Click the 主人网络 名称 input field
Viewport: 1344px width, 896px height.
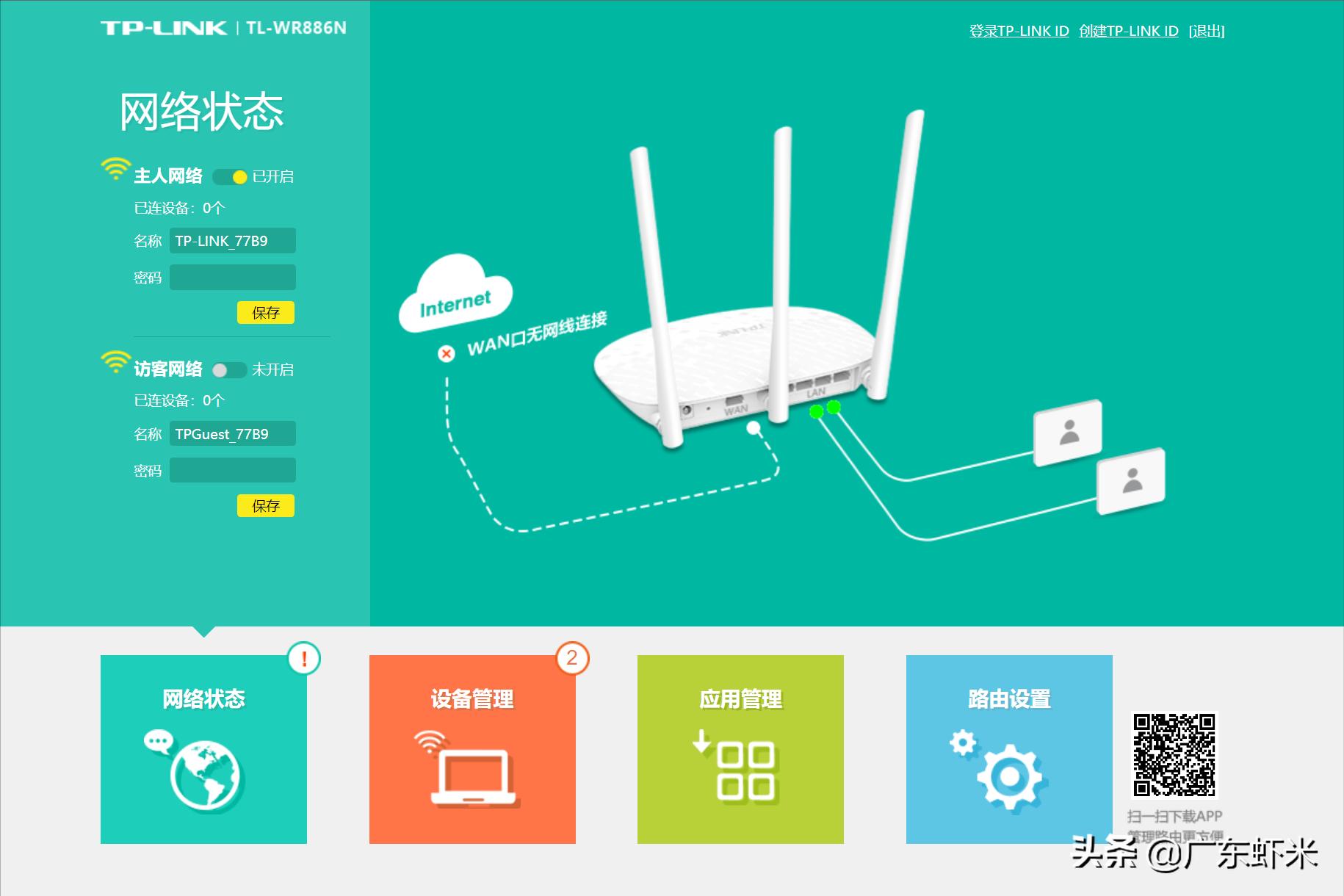click(x=232, y=241)
